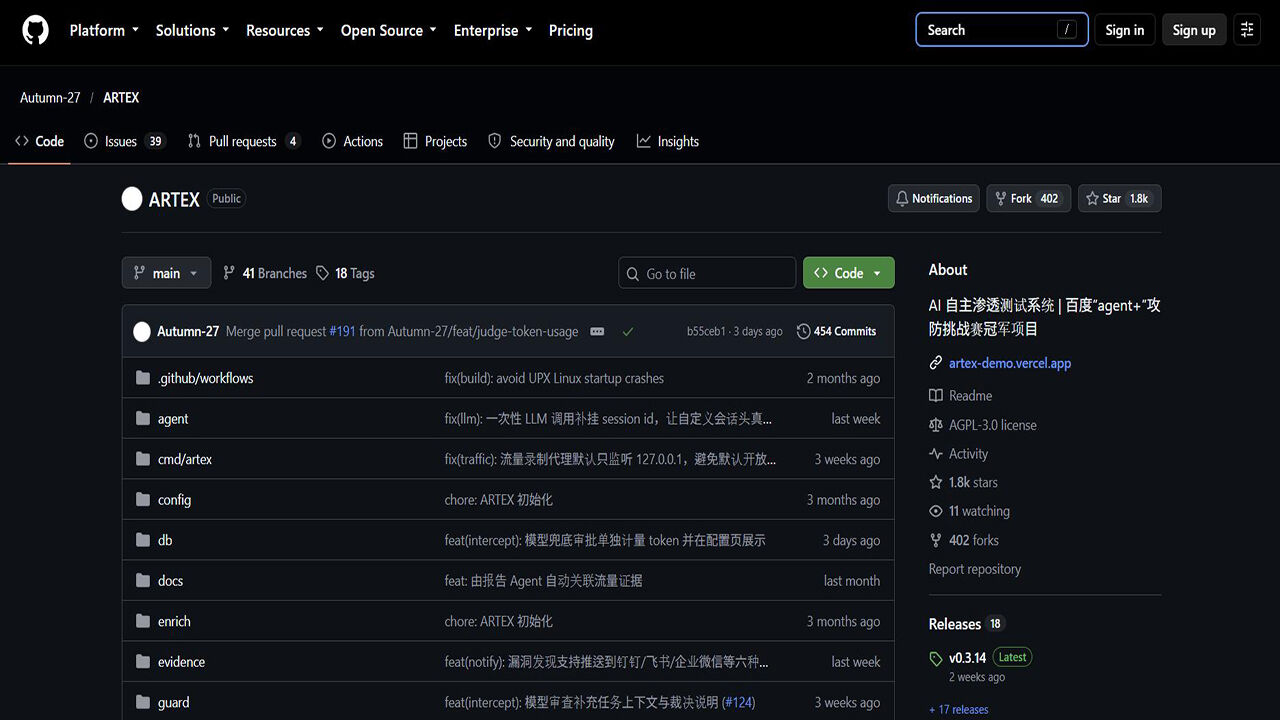
Task: Click the docs folder icon
Action: click(x=143, y=581)
